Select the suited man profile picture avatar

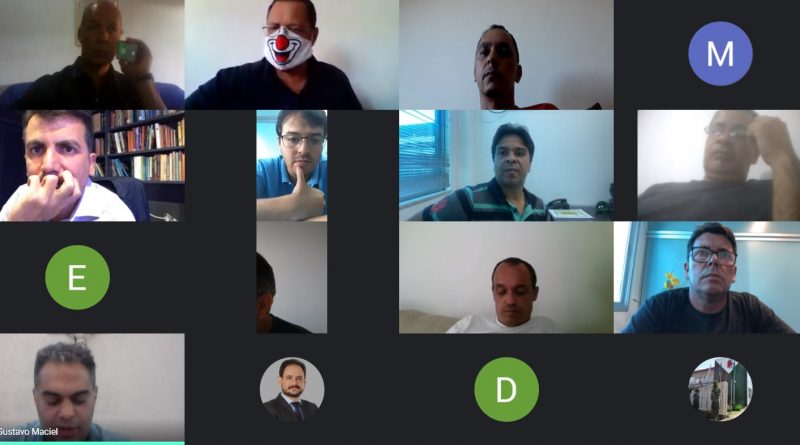tap(292, 389)
